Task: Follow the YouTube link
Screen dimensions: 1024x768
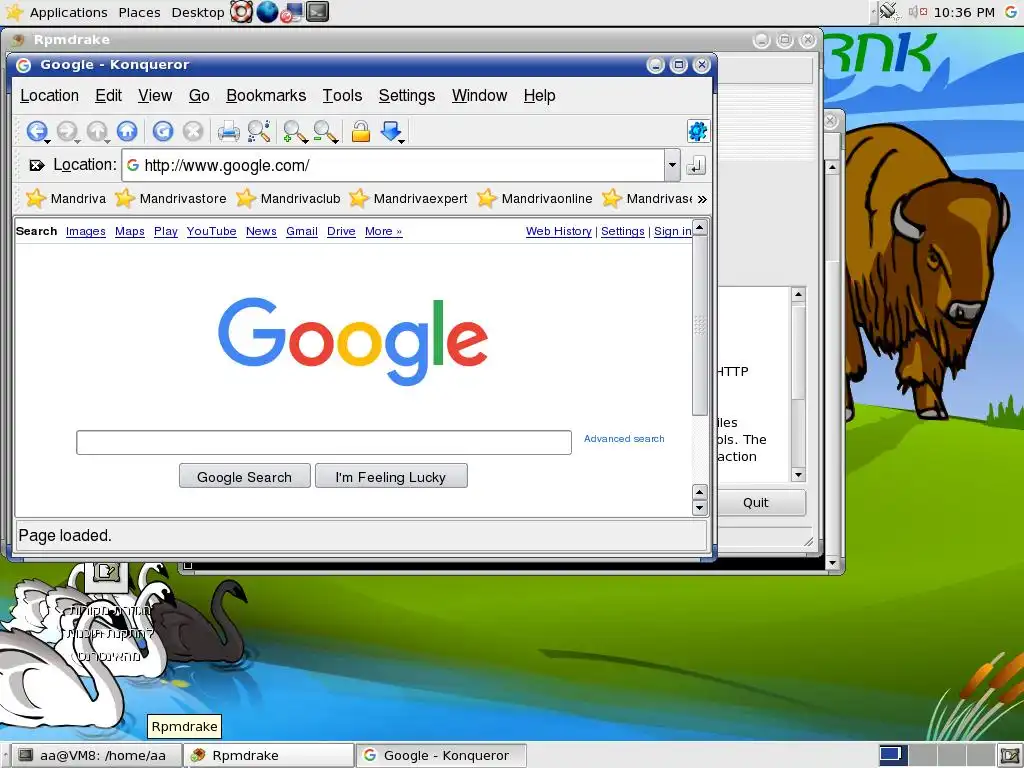Action: pyautogui.click(x=212, y=231)
